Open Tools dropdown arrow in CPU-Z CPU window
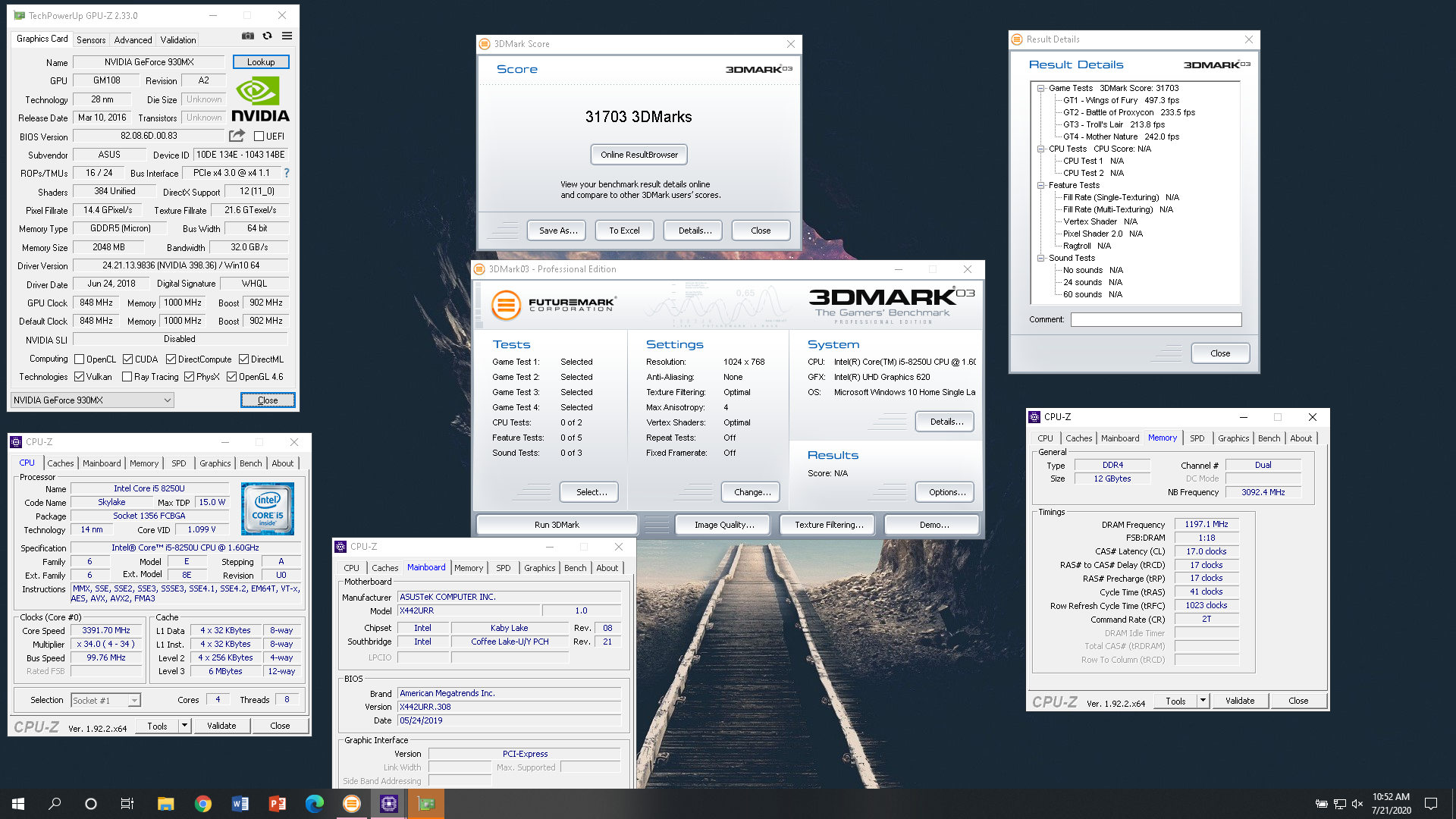Screen dimensions: 1456x819 (184, 726)
